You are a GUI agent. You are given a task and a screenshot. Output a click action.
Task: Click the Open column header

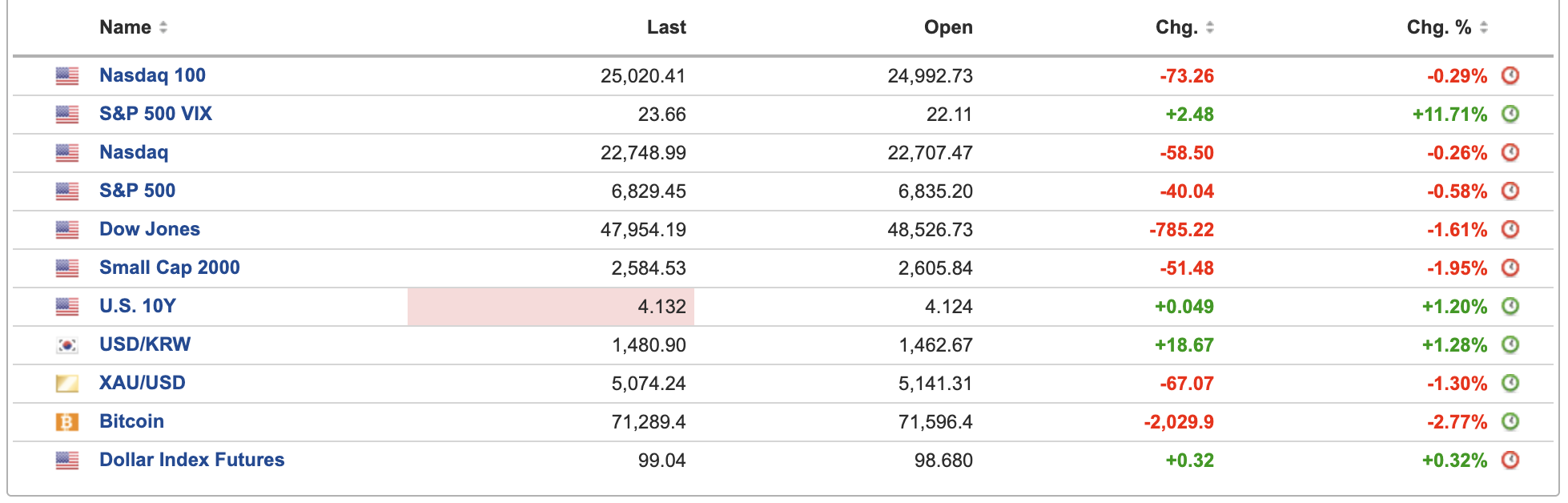point(948,27)
